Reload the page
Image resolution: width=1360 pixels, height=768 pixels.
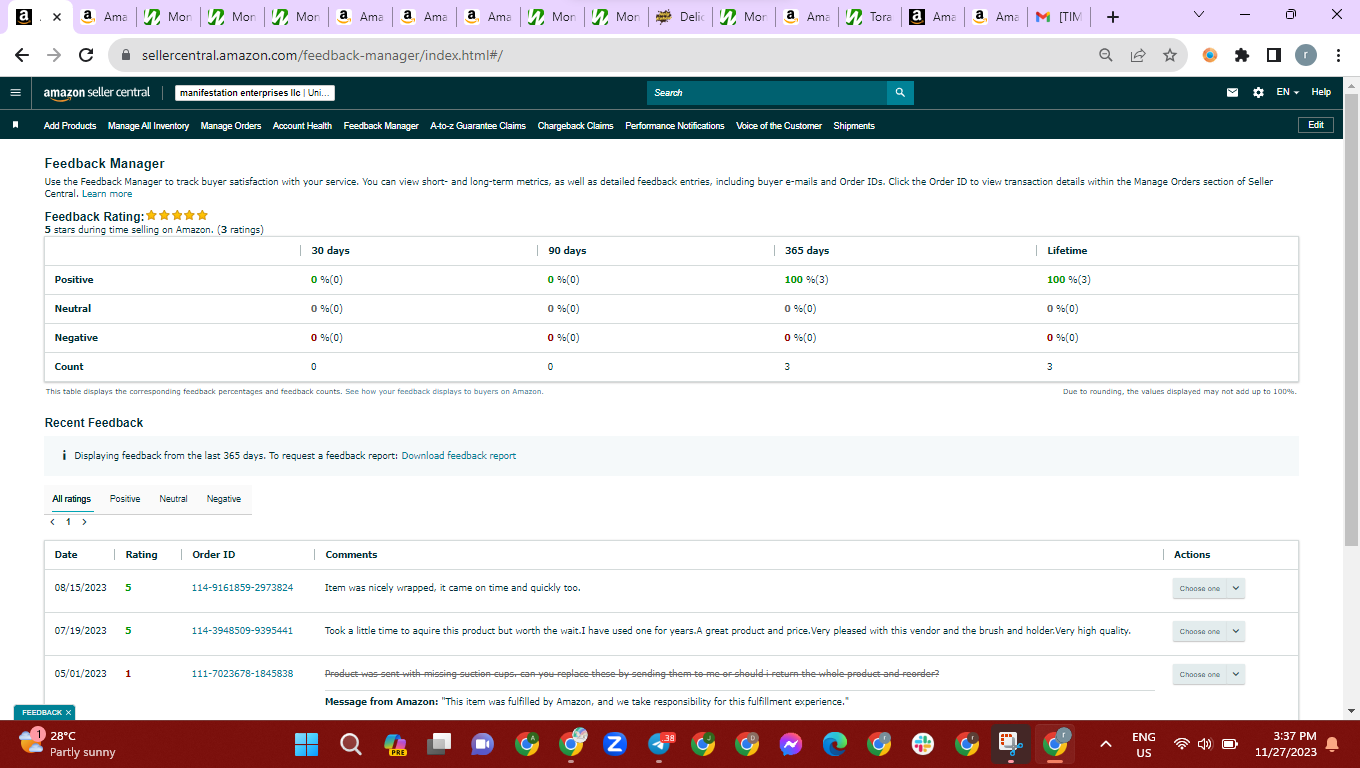pos(86,55)
